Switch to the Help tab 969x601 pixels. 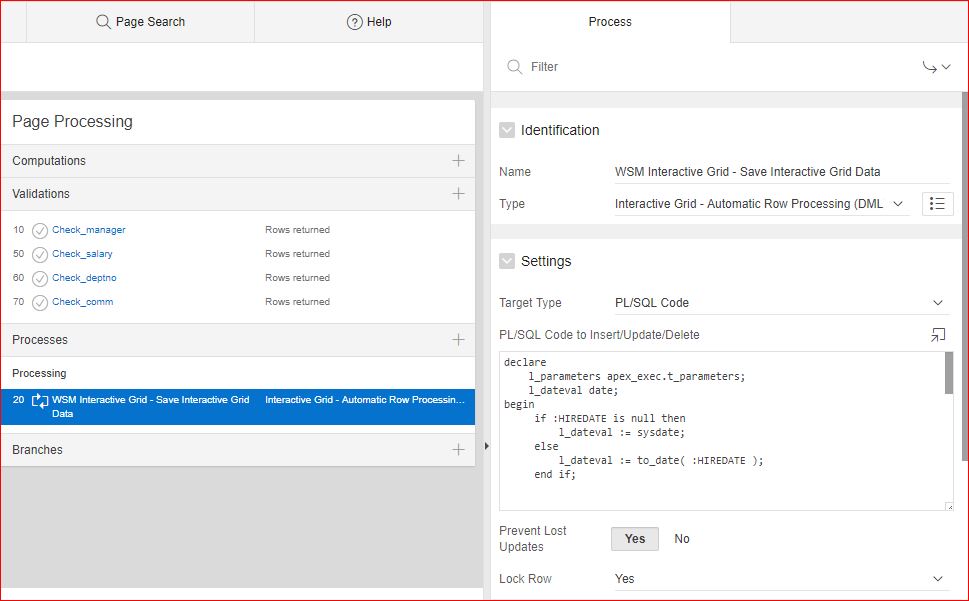click(369, 22)
